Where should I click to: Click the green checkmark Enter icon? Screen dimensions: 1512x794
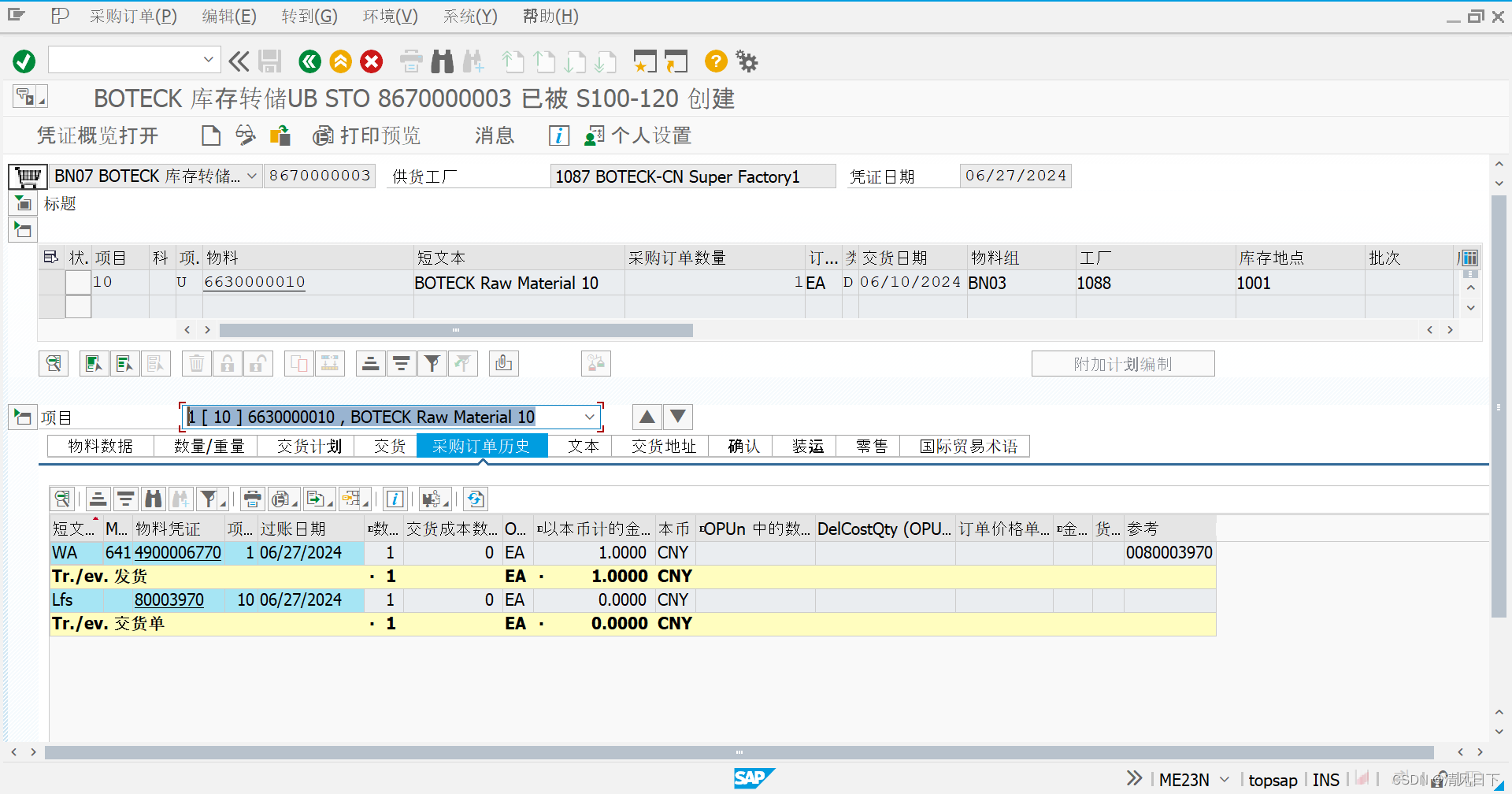[24, 61]
